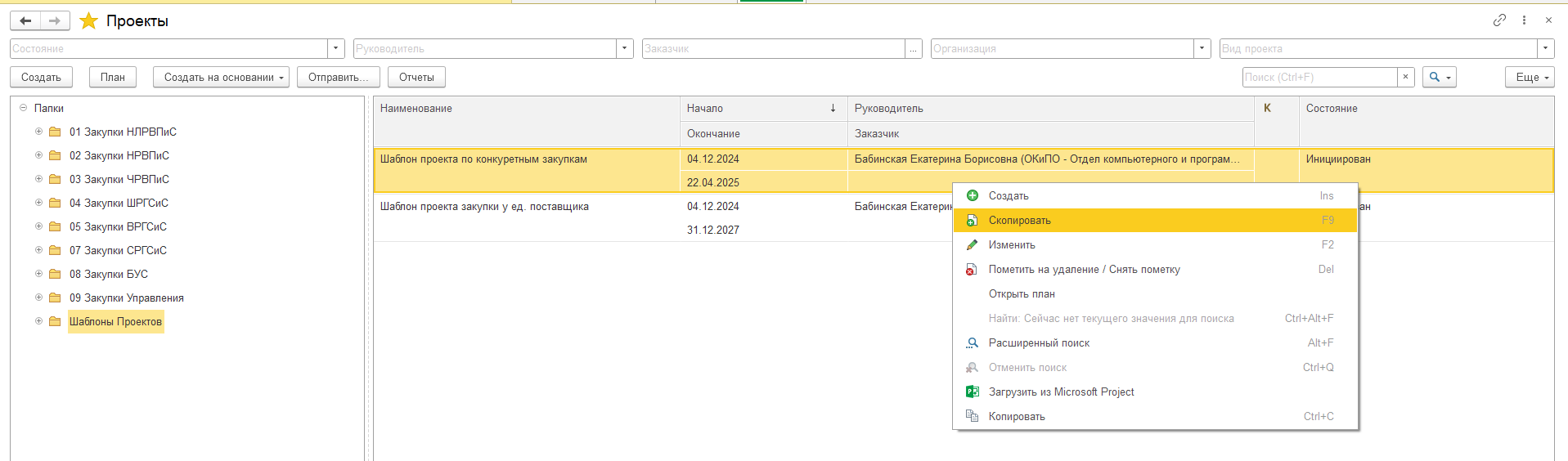Expand the 04 Закупки ШРГСиС folder
This screenshot has height=461, width=1568.
[x=38, y=203]
